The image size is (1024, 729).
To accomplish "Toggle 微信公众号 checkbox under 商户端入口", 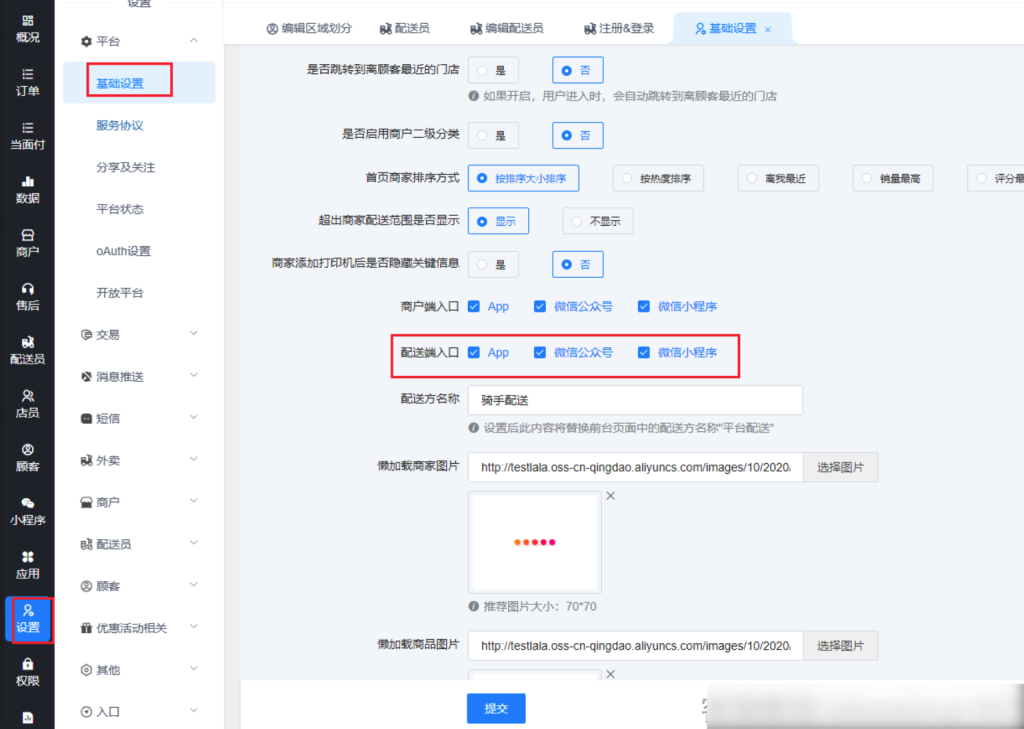I will (540, 307).
